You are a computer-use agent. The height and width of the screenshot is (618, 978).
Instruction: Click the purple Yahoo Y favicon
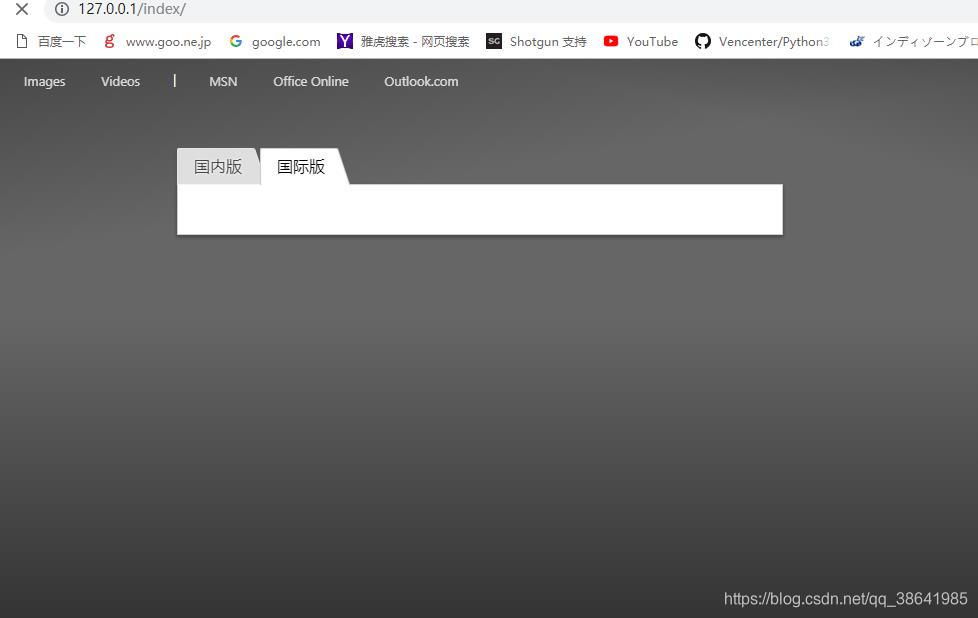345,41
